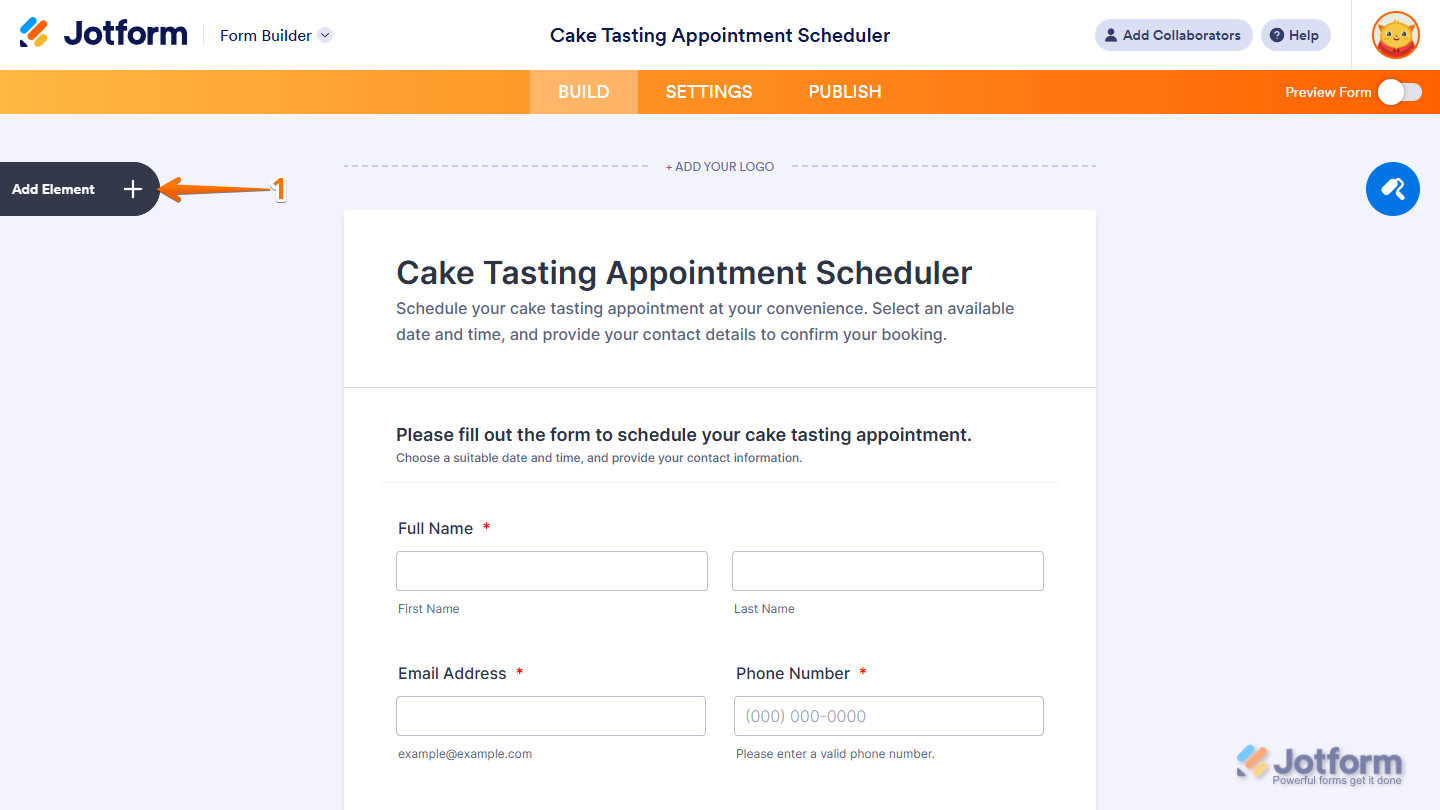
Task: Click the Phone Number input field
Action: click(888, 716)
